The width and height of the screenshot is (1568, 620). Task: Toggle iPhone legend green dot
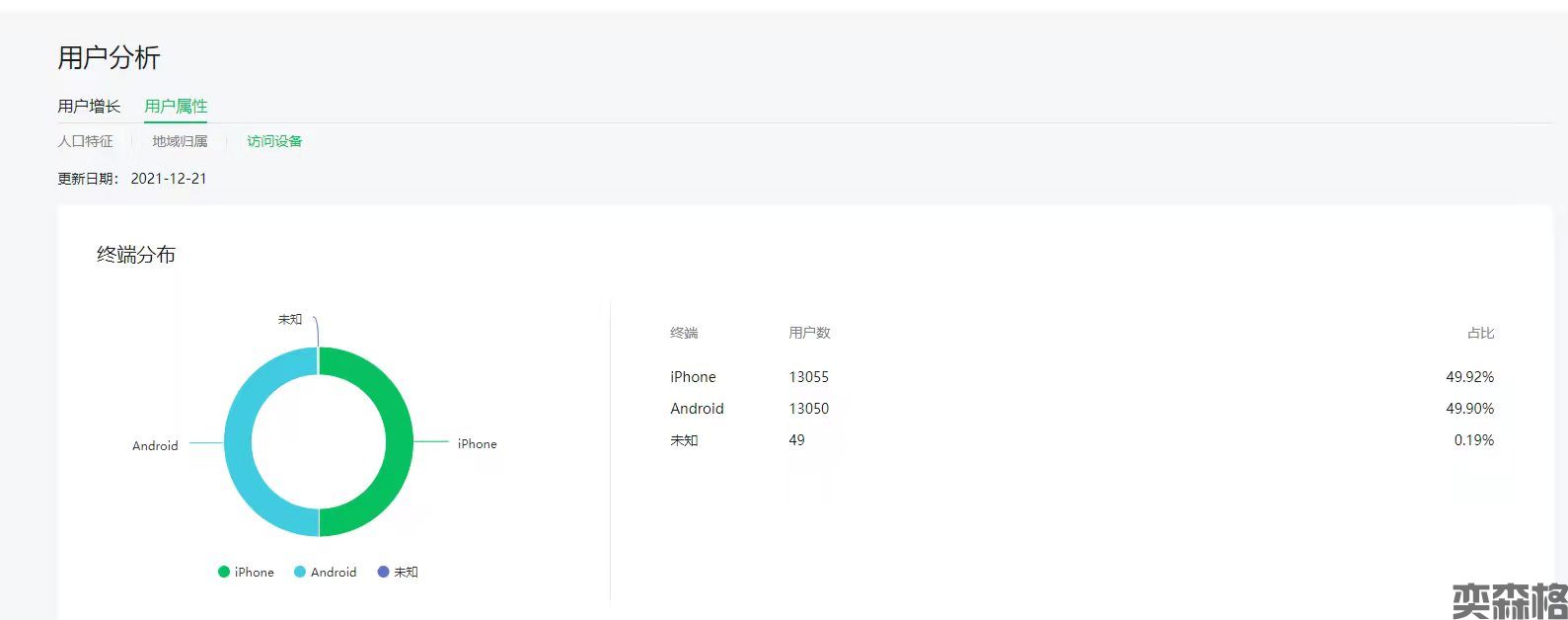tap(224, 572)
